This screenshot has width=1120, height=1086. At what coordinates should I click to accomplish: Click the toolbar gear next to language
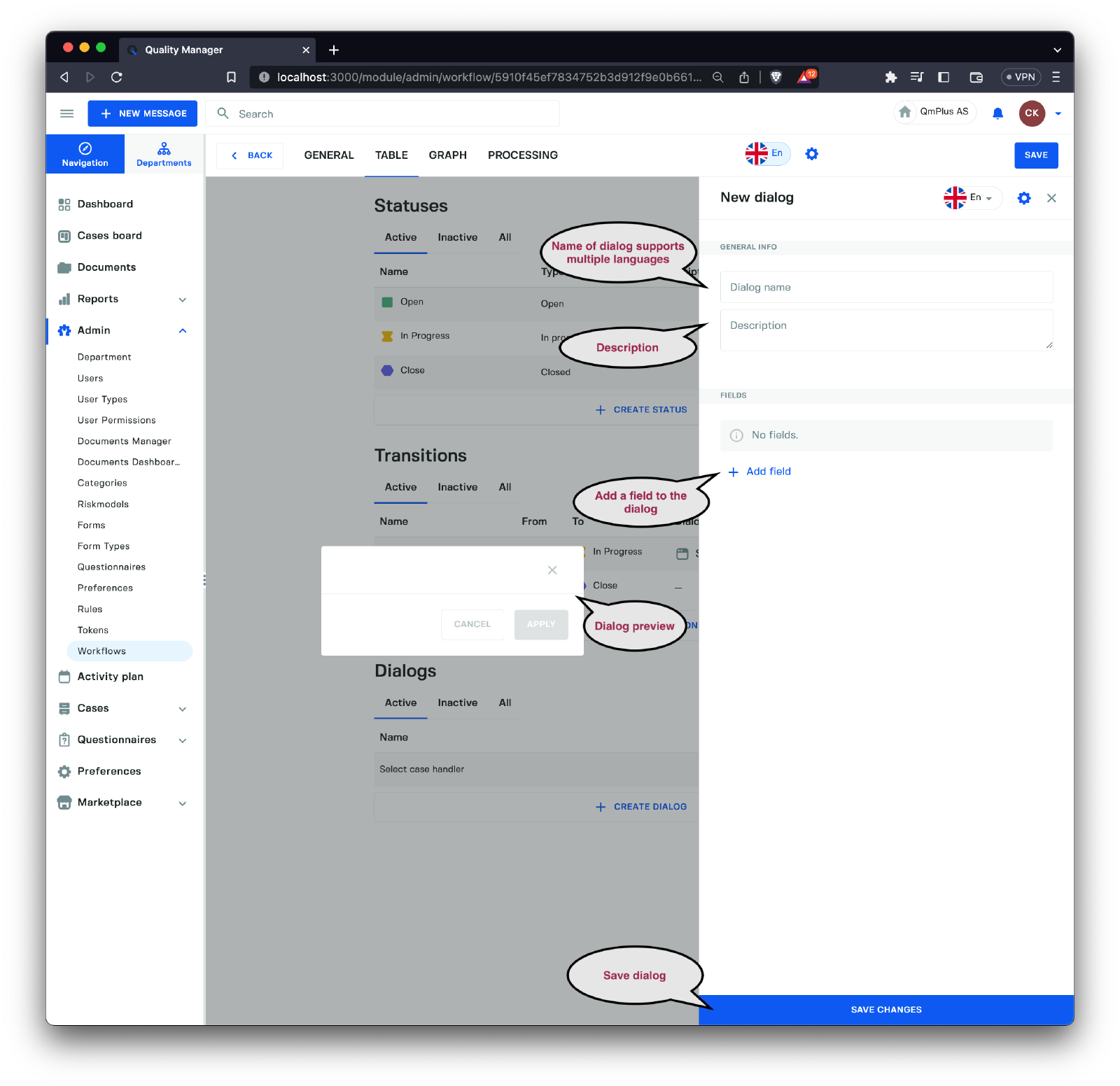(811, 154)
